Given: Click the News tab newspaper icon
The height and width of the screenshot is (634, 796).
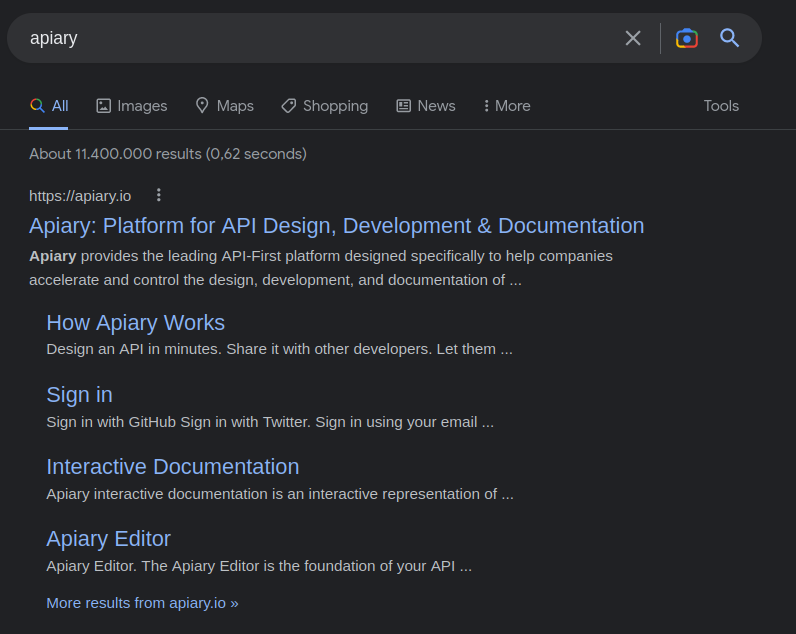Looking at the screenshot, I should (404, 106).
